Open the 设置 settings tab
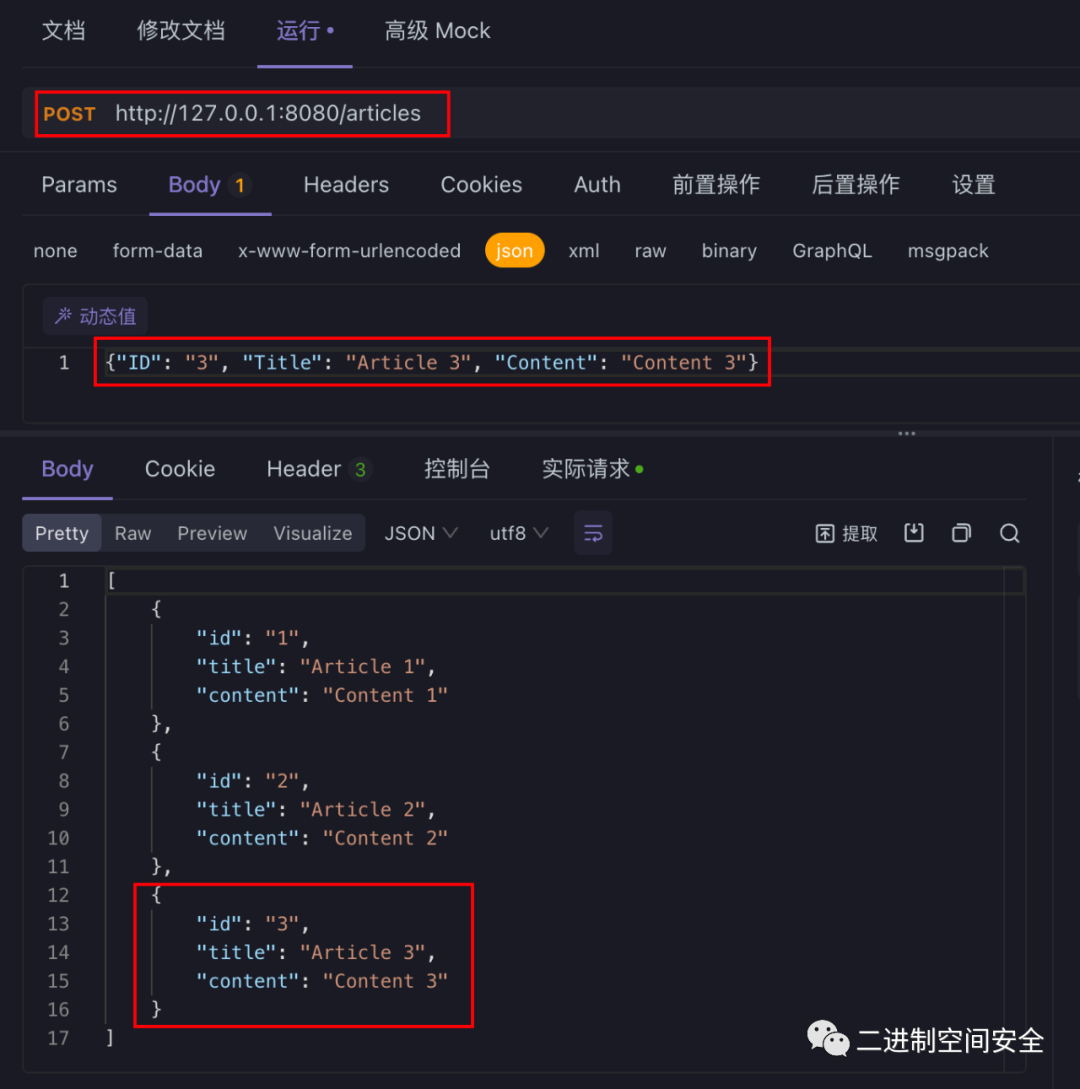The width and height of the screenshot is (1080, 1089). coord(974,185)
